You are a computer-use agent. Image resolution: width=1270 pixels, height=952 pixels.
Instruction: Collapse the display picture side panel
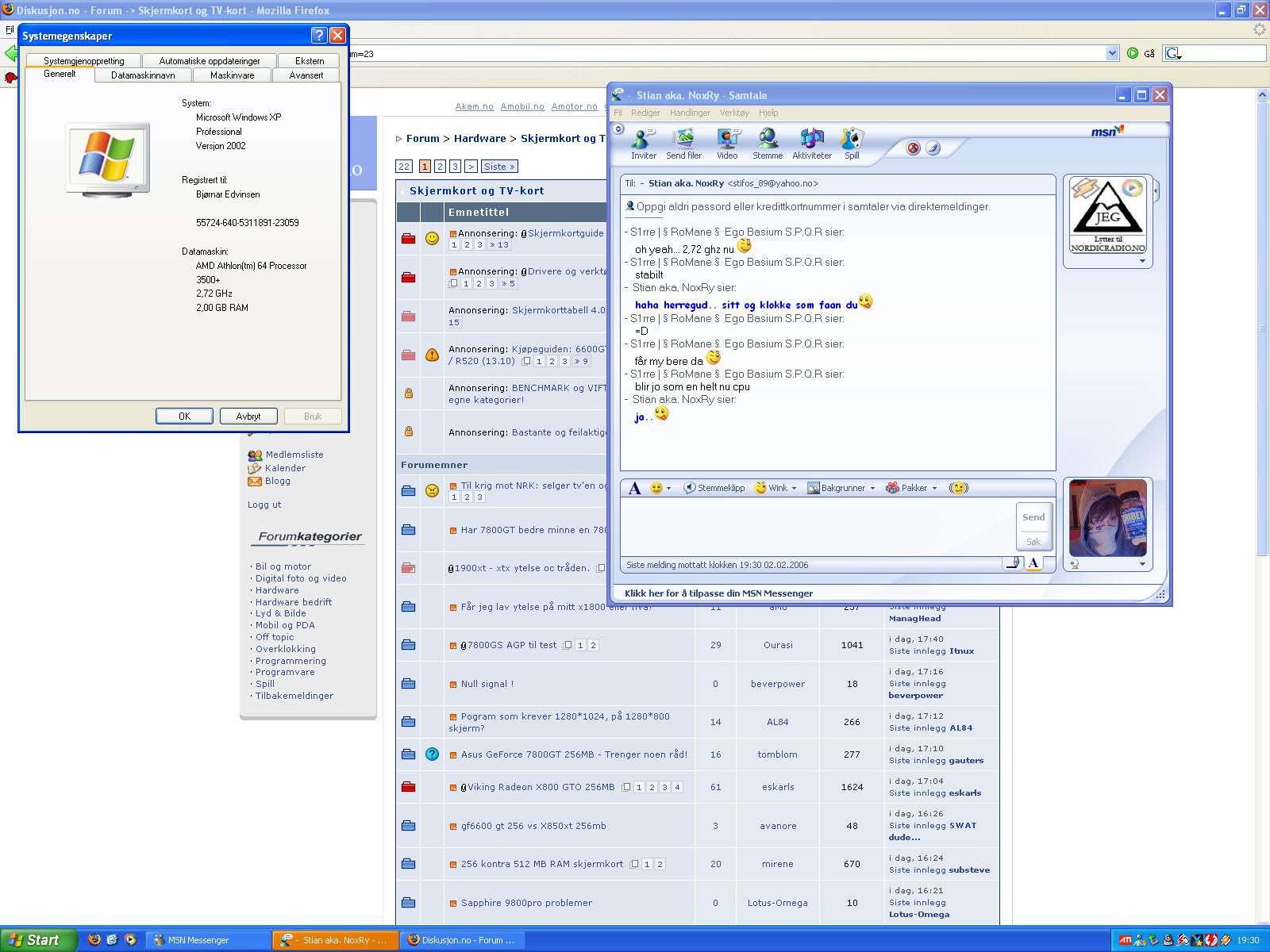(x=1156, y=191)
